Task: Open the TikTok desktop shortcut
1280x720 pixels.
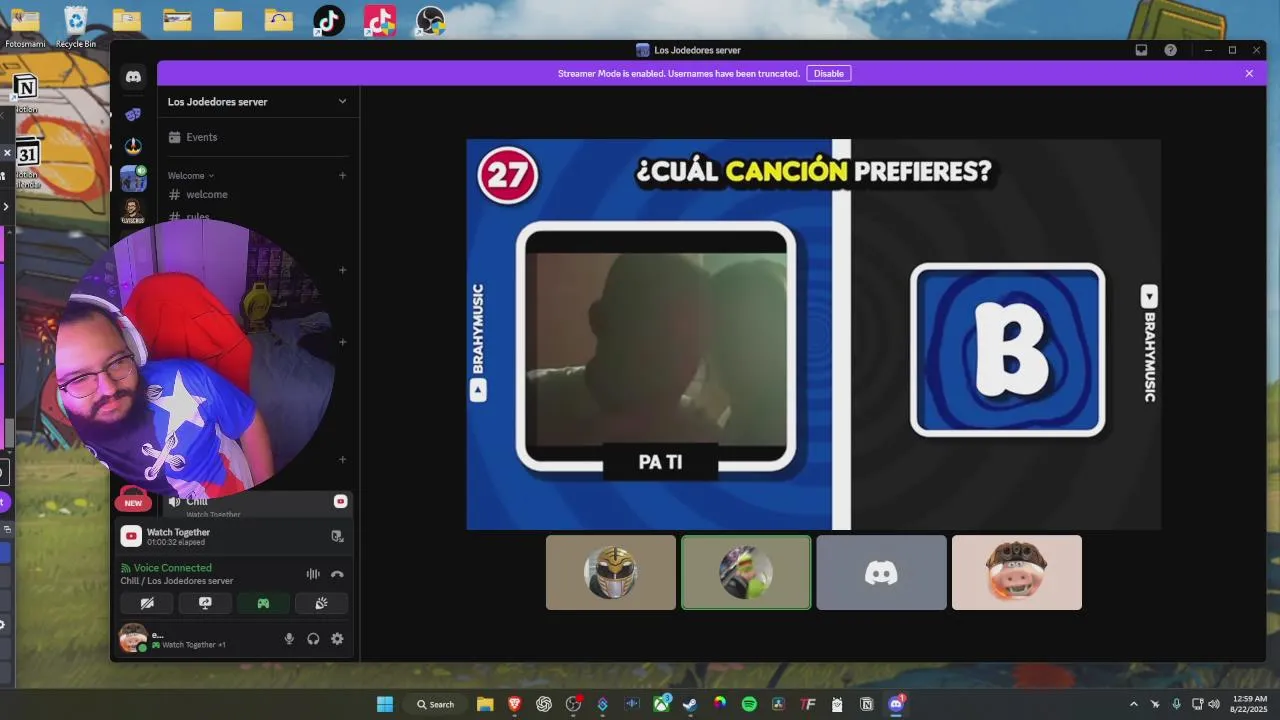Action: pyautogui.click(x=329, y=20)
